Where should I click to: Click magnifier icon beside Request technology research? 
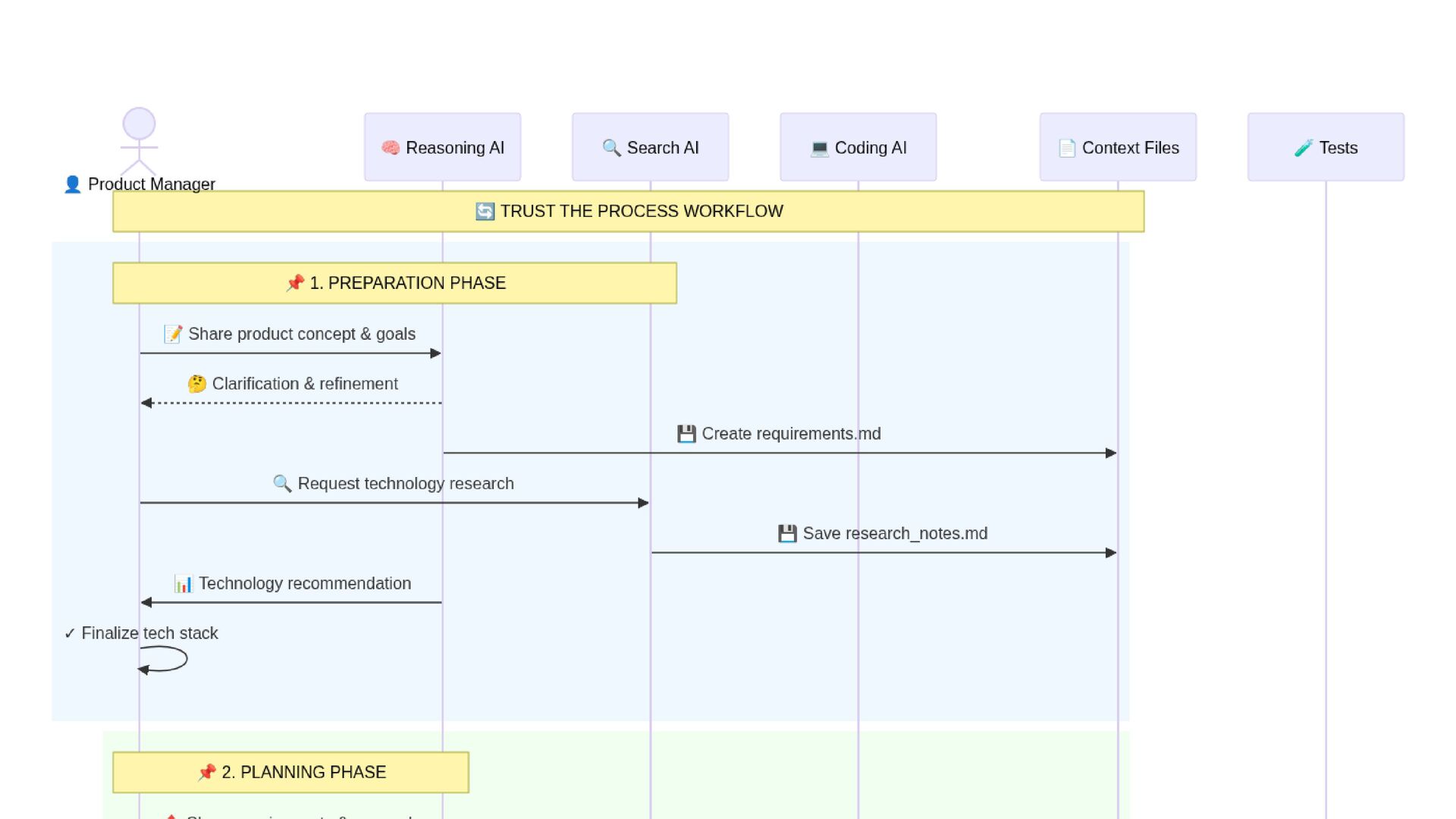[x=282, y=484]
